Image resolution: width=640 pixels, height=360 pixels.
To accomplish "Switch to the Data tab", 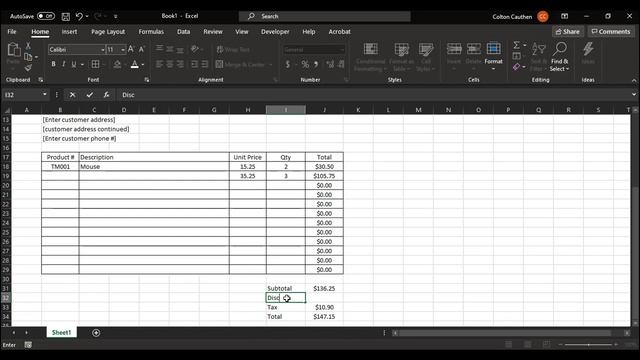I will tap(184, 32).
